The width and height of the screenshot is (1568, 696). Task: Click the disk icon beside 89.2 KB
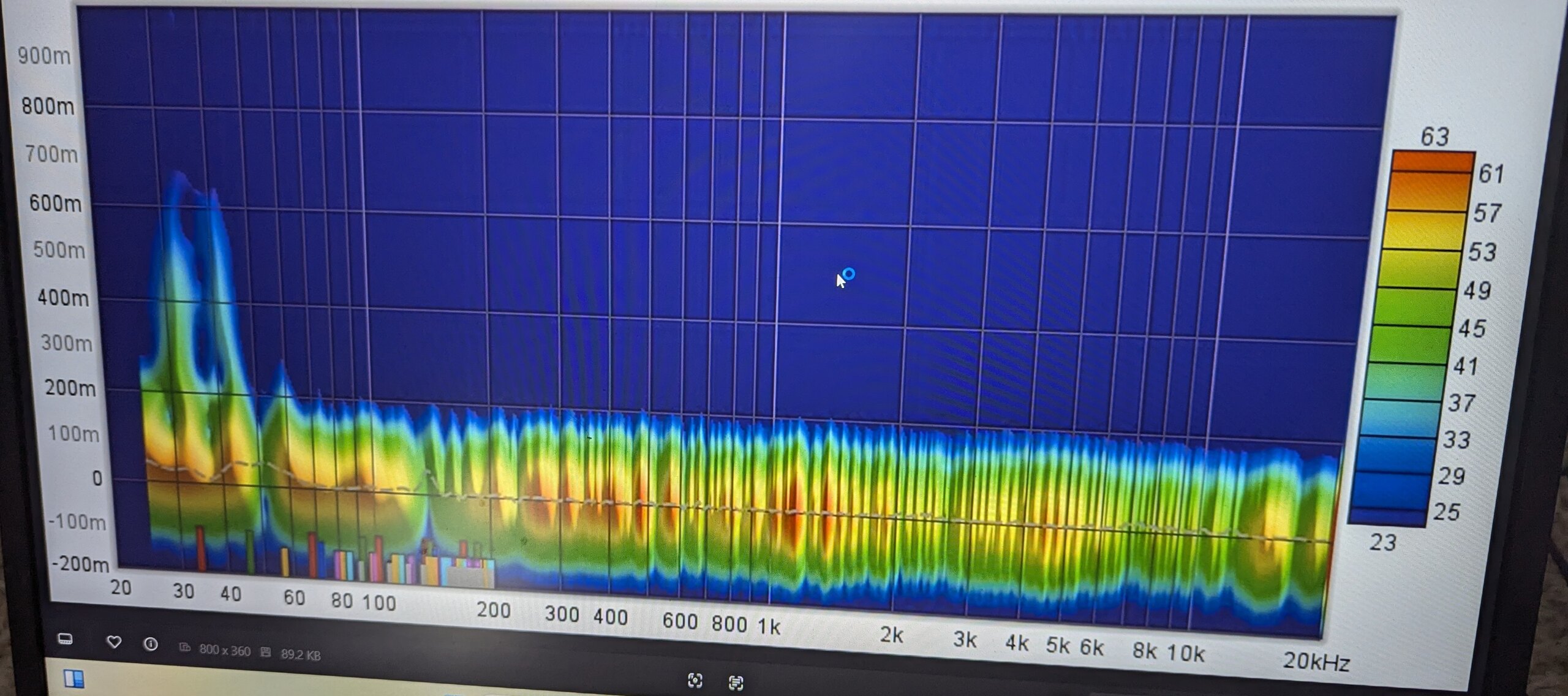(265, 652)
